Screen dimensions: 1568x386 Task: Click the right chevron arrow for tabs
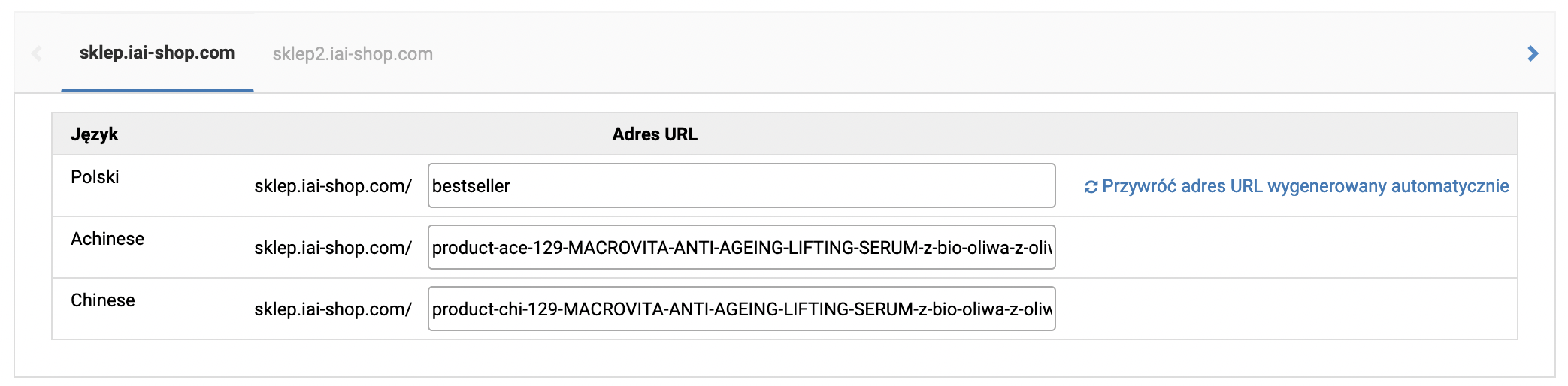pyautogui.click(x=1533, y=53)
